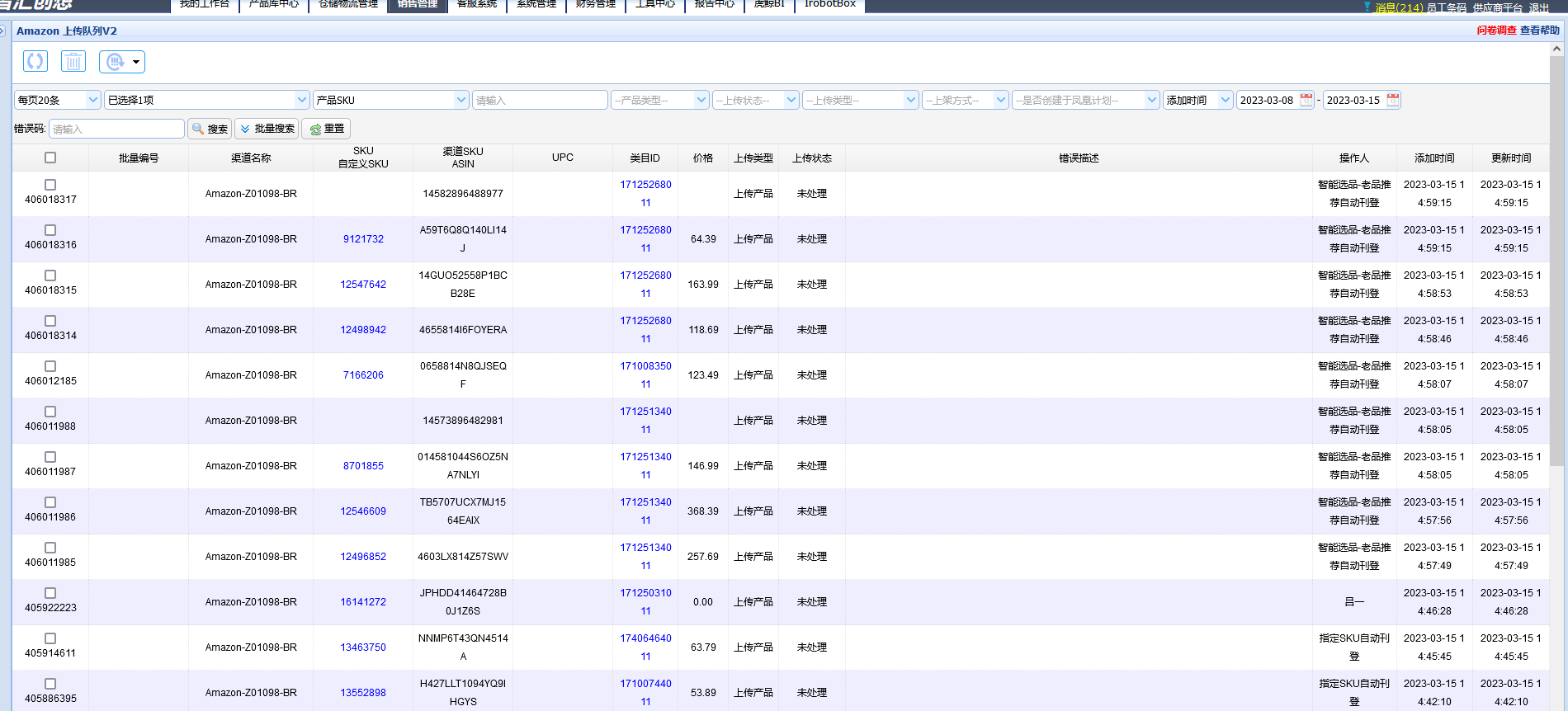Viewport: 1568px width, 711px height.
Task: Click the 退出 logout link
Action: pyautogui.click(x=1538, y=7)
